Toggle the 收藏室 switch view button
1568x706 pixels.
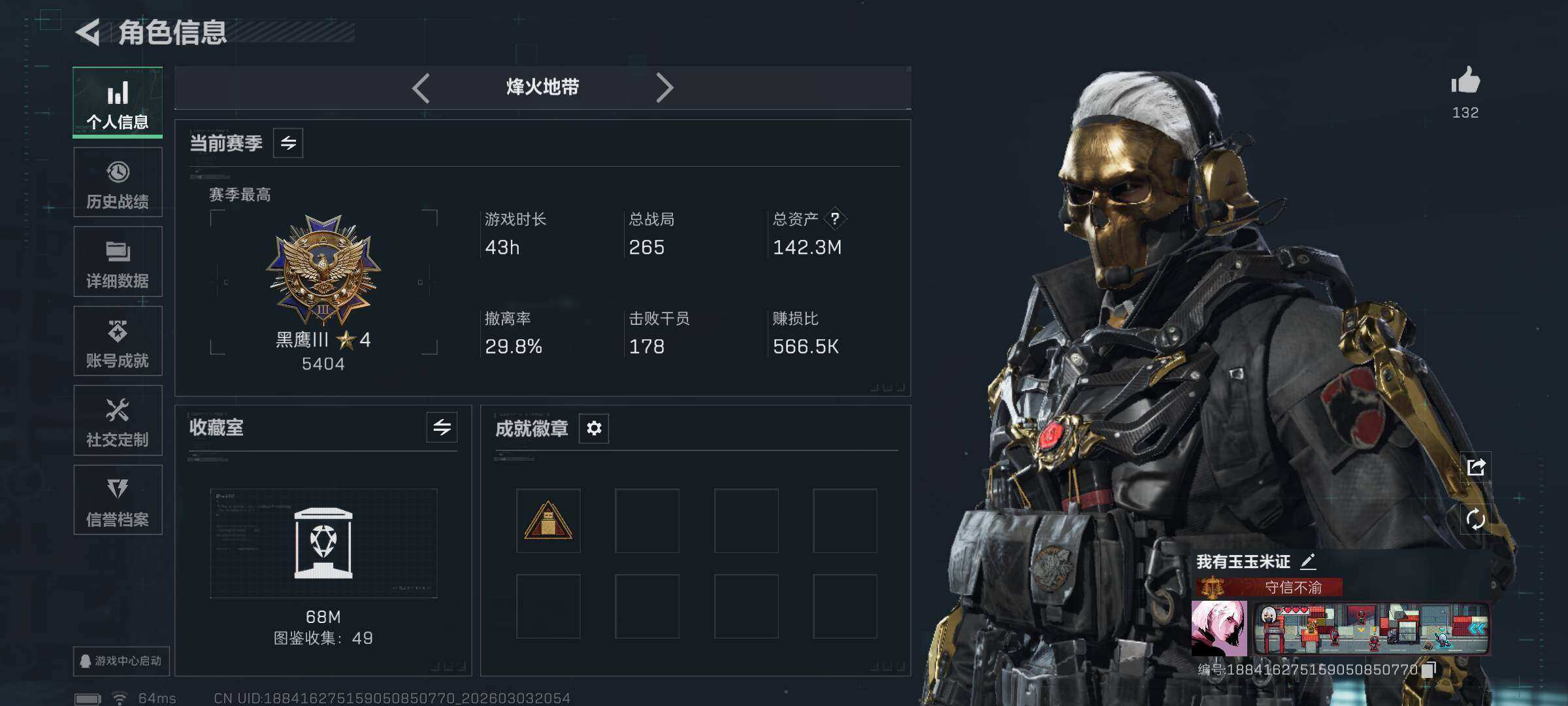(442, 428)
